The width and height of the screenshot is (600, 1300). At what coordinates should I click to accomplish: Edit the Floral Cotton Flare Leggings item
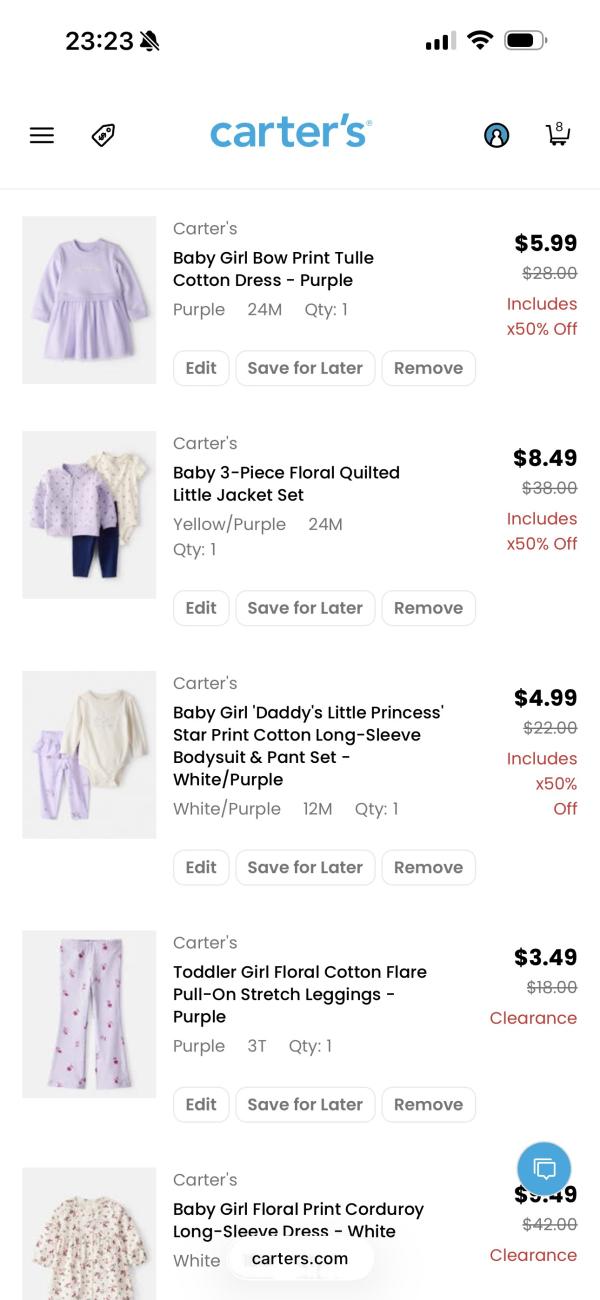click(x=201, y=1105)
